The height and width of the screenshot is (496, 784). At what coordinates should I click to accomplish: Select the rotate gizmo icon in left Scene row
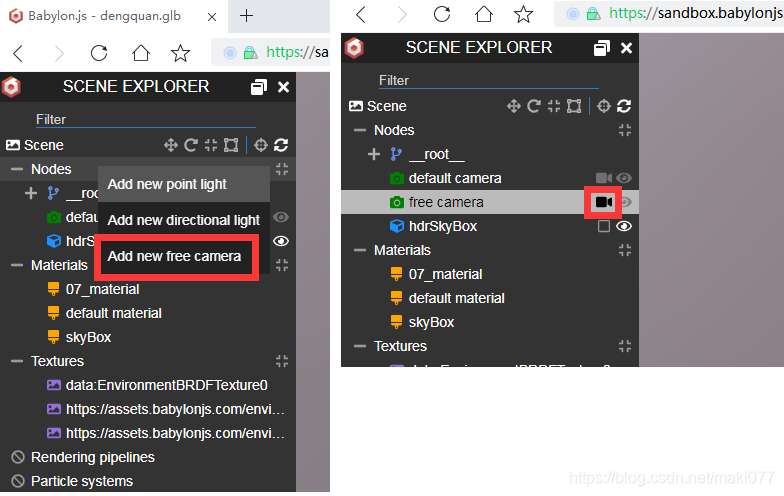pos(190,145)
